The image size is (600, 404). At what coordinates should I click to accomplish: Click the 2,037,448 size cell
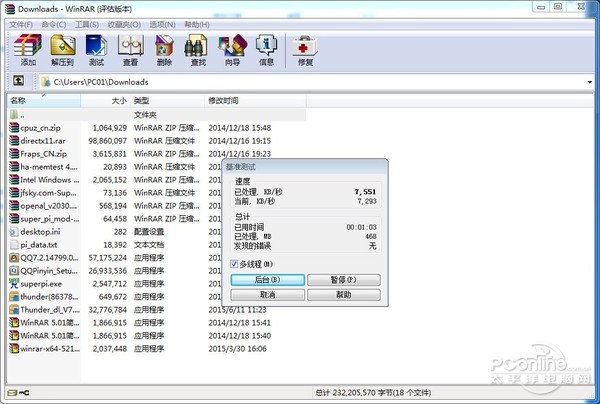110,349
